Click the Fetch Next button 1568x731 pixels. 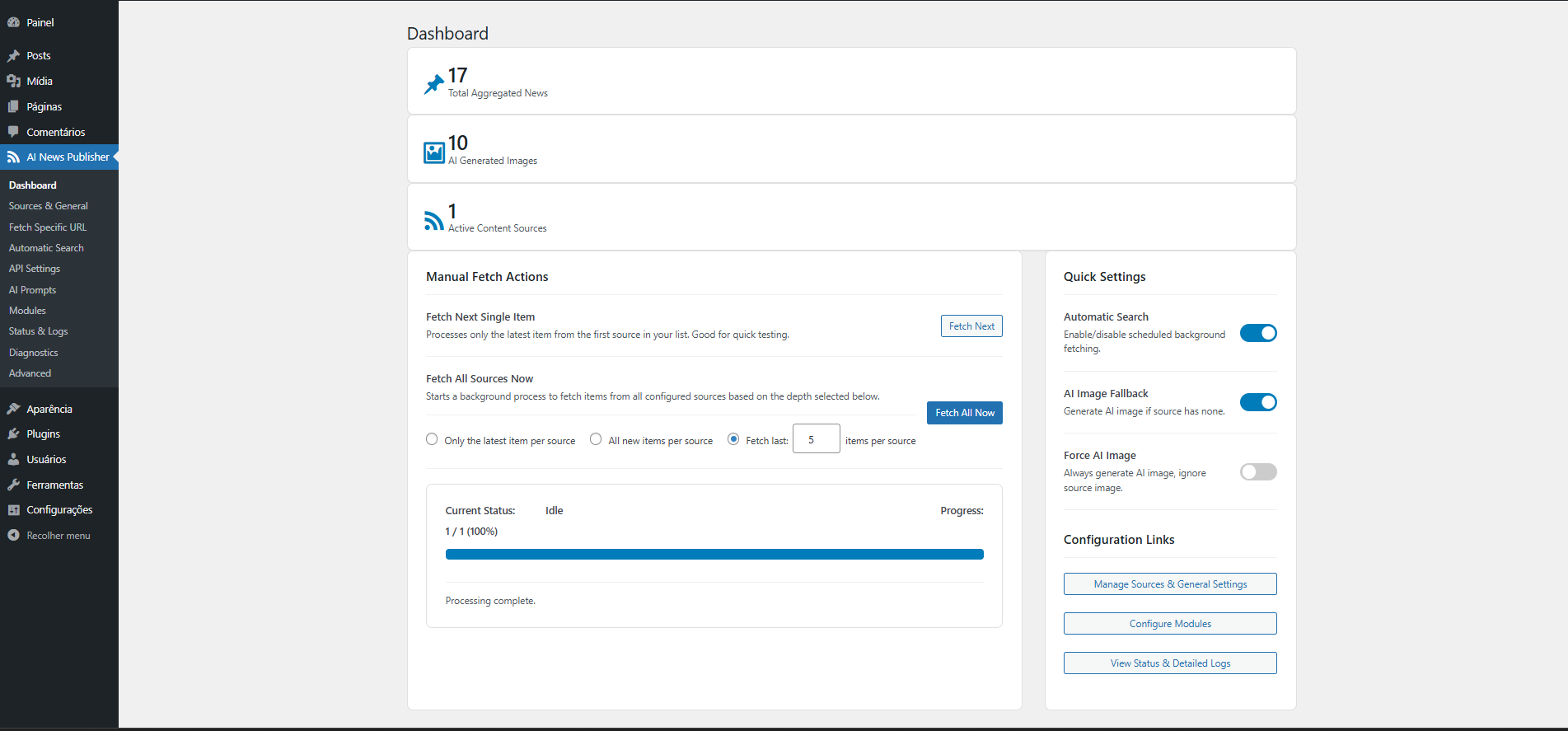[x=971, y=326]
